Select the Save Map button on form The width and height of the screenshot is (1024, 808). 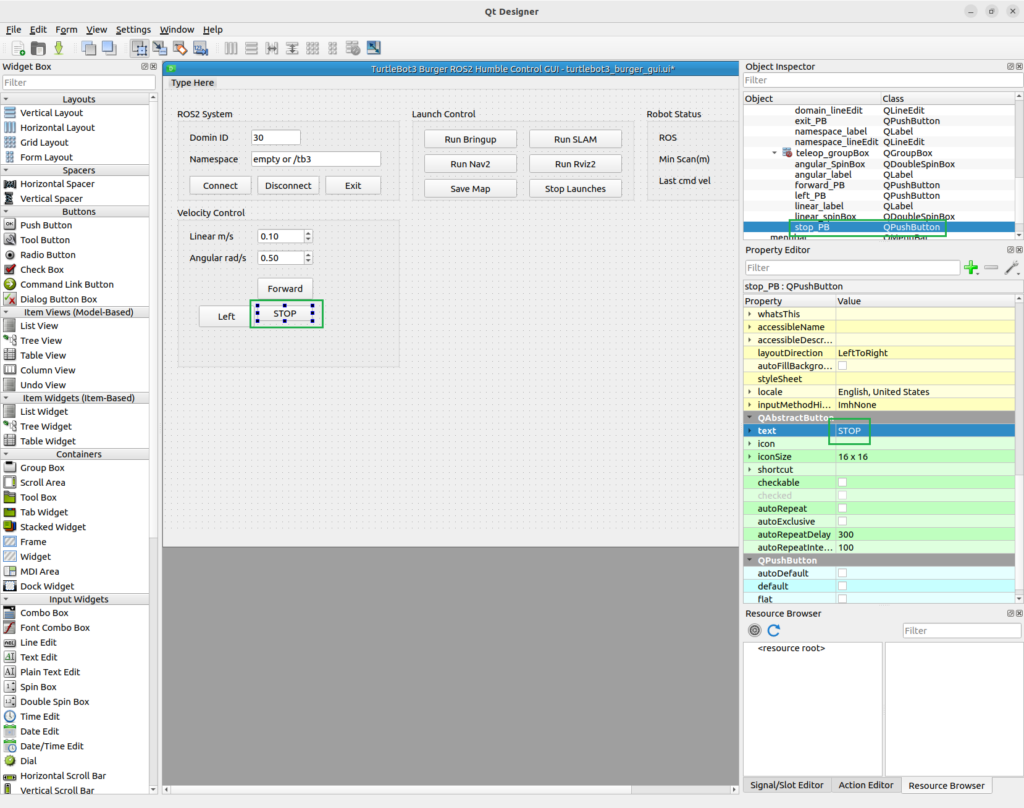click(470, 189)
